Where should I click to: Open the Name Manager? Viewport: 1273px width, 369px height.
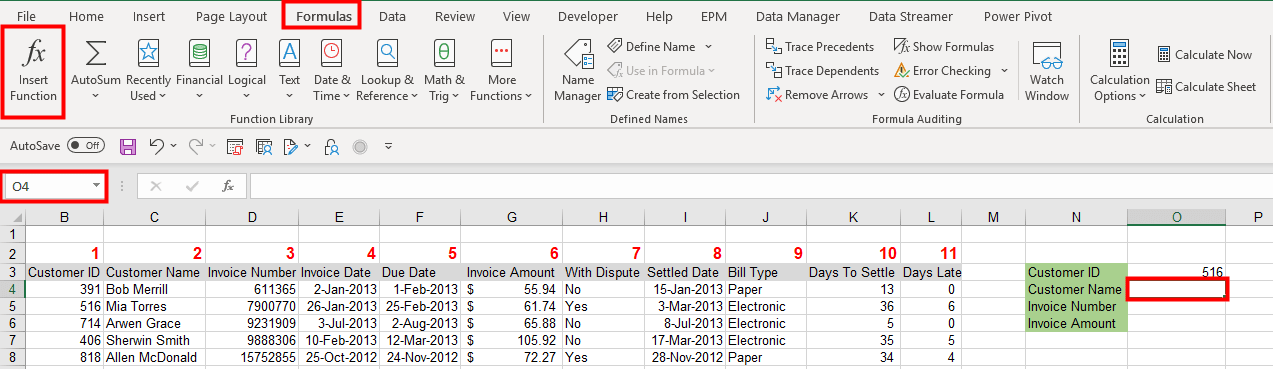(578, 70)
